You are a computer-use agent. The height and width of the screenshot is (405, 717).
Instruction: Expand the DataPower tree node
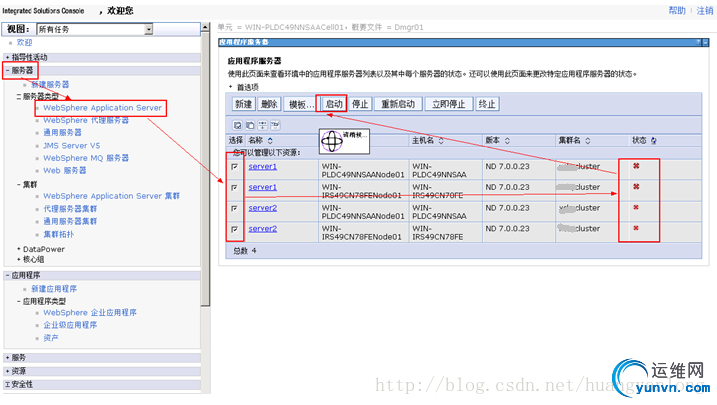tap(19, 249)
